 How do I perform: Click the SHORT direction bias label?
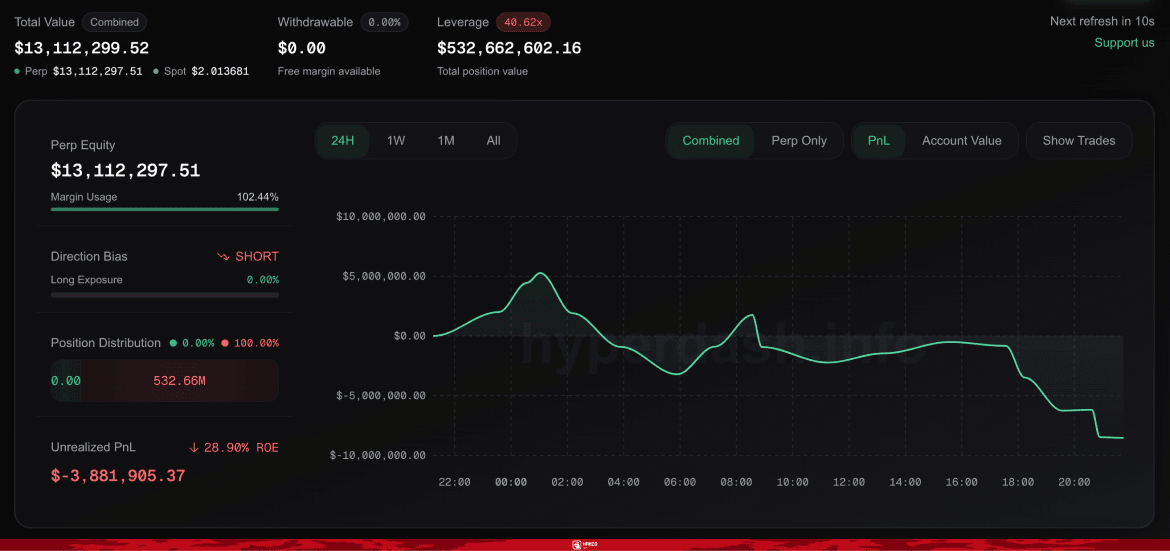[257, 257]
